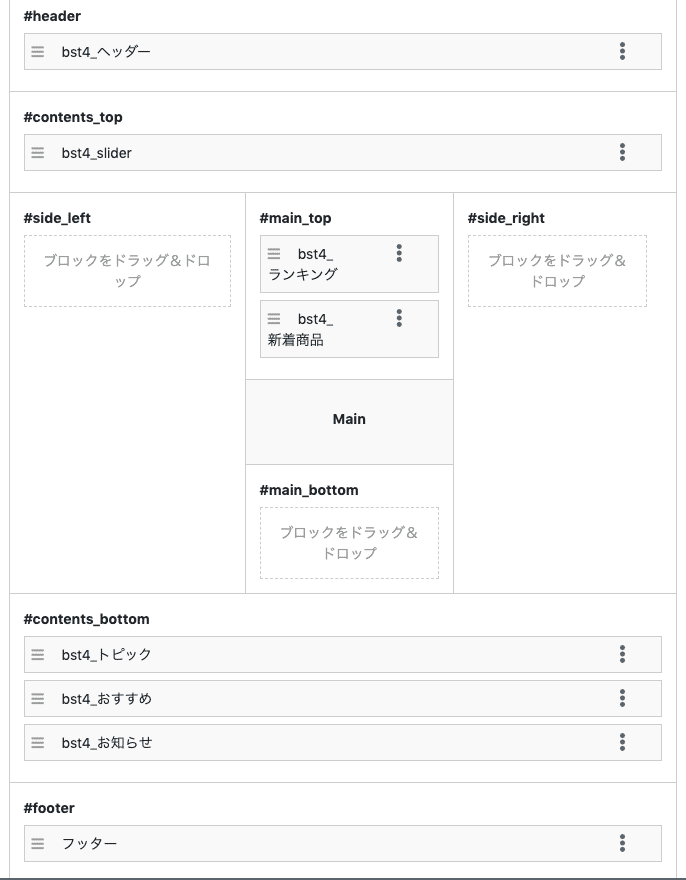This screenshot has width=686, height=880.
Task: Click the drag handle of bst4_ヘッダー block
Action: click(37, 51)
